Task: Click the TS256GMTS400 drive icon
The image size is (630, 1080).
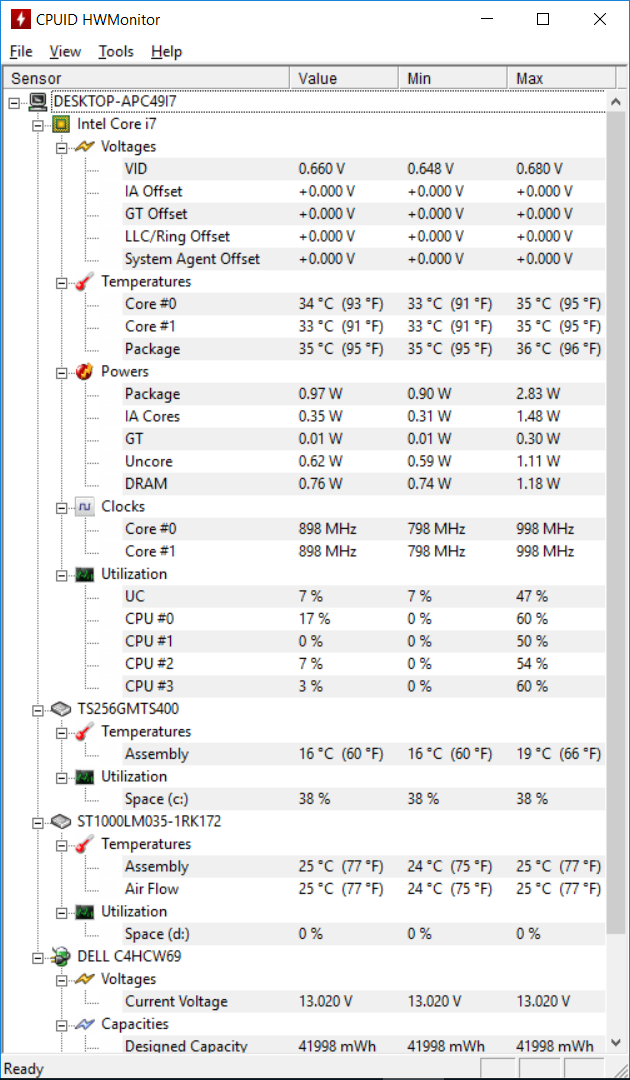Action: coord(61,709)
